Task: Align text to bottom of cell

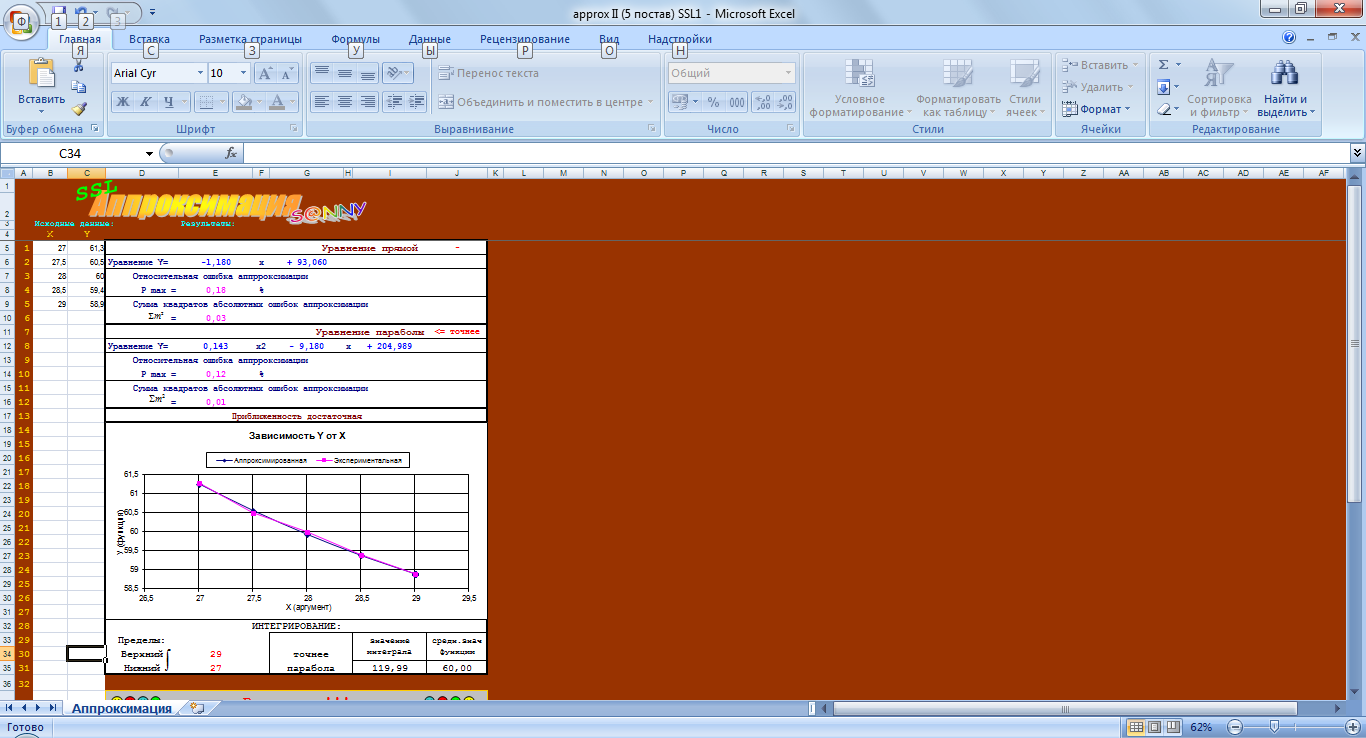Action: tap(368, 73)
